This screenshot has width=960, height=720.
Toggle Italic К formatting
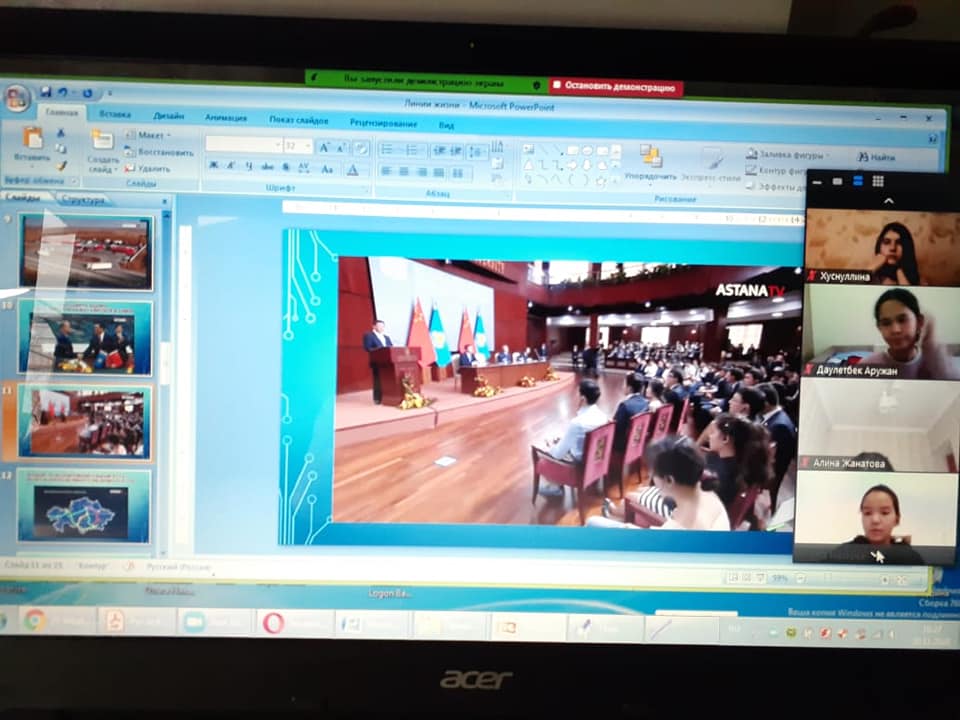tap(231, 166)
